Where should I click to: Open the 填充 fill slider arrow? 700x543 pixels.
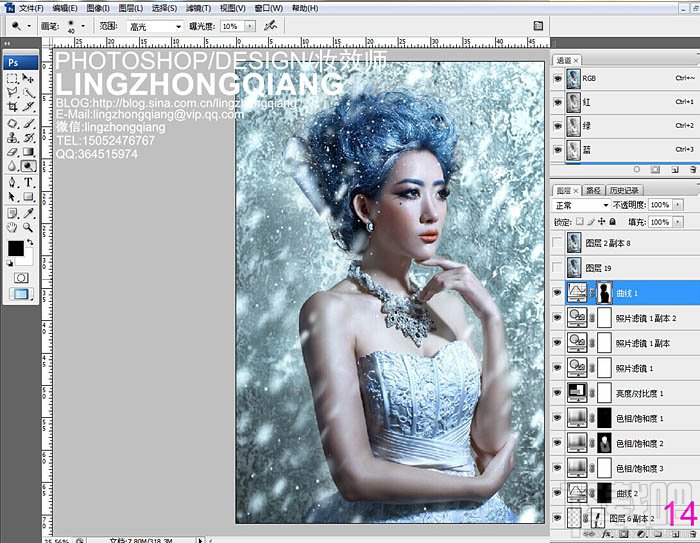coord(678,221)
